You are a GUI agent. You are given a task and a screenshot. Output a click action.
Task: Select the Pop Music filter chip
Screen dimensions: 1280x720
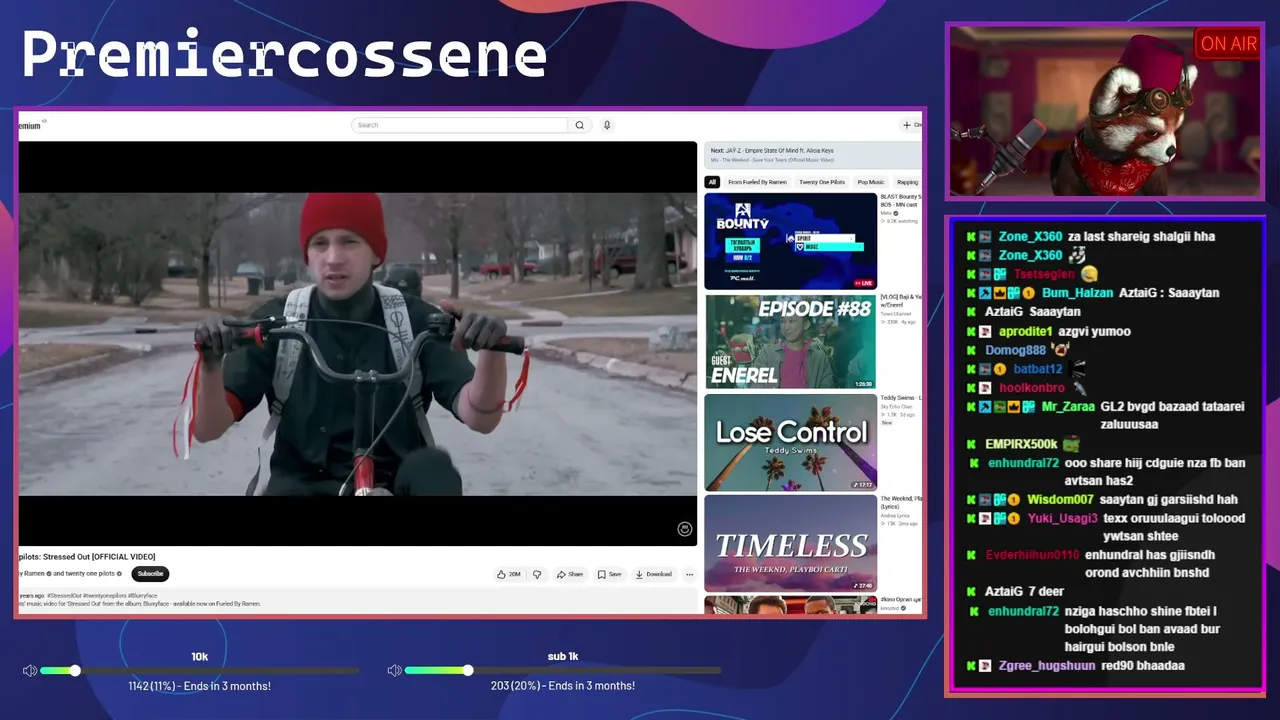click(x=870, y=182)
